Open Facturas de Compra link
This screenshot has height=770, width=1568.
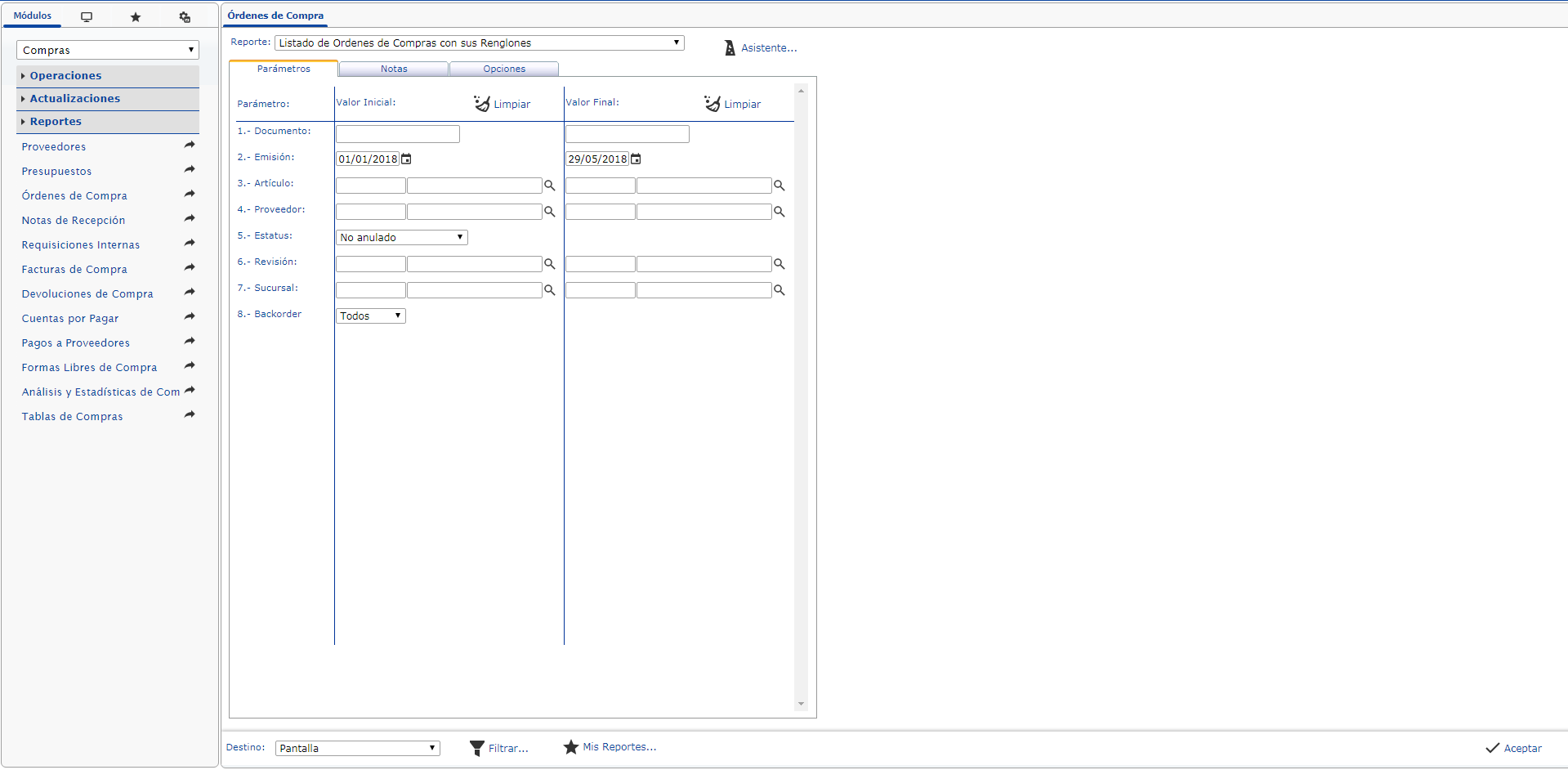[x=74, y=269]
